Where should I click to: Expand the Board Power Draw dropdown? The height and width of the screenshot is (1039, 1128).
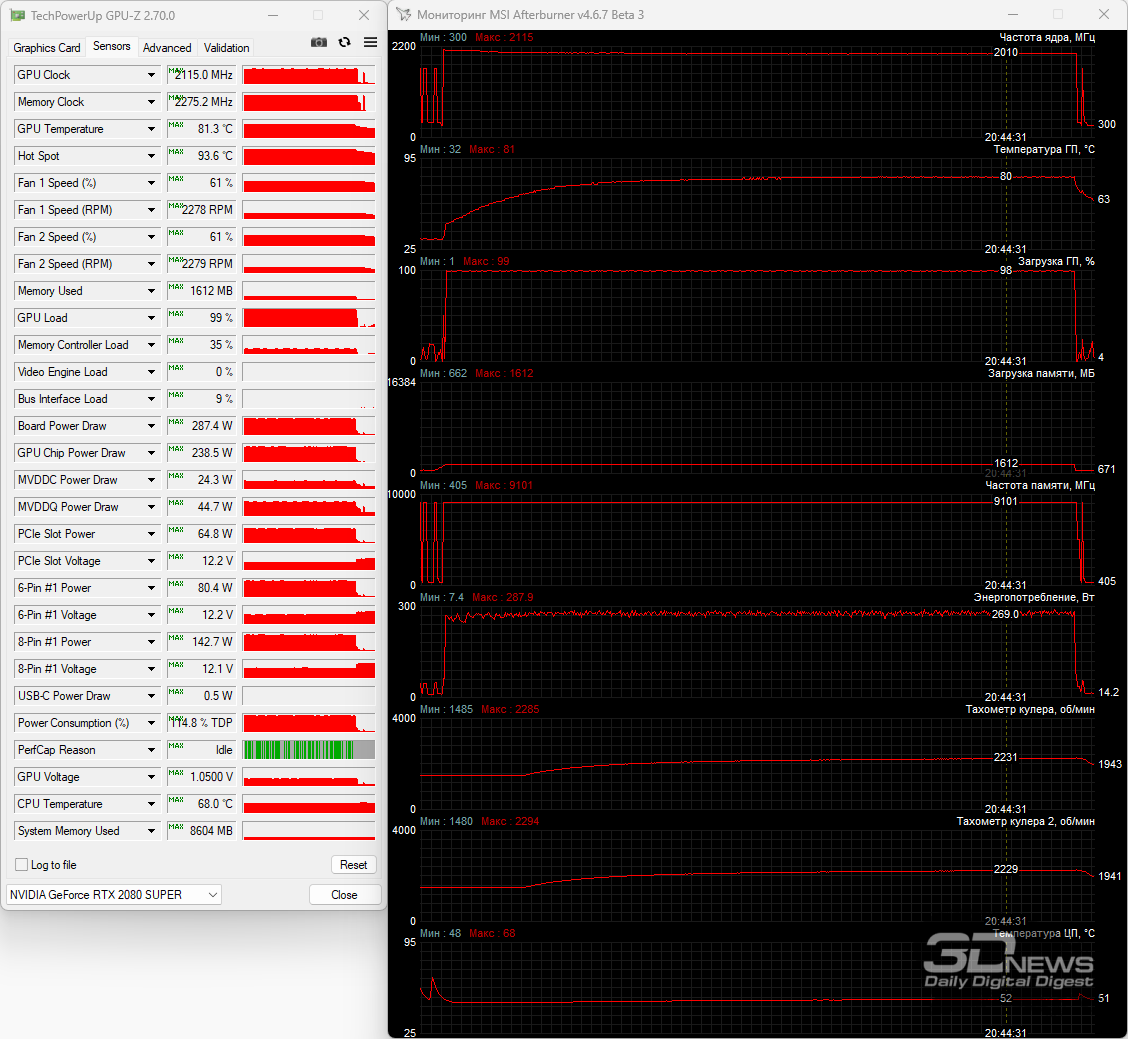[x=151, y=426]
